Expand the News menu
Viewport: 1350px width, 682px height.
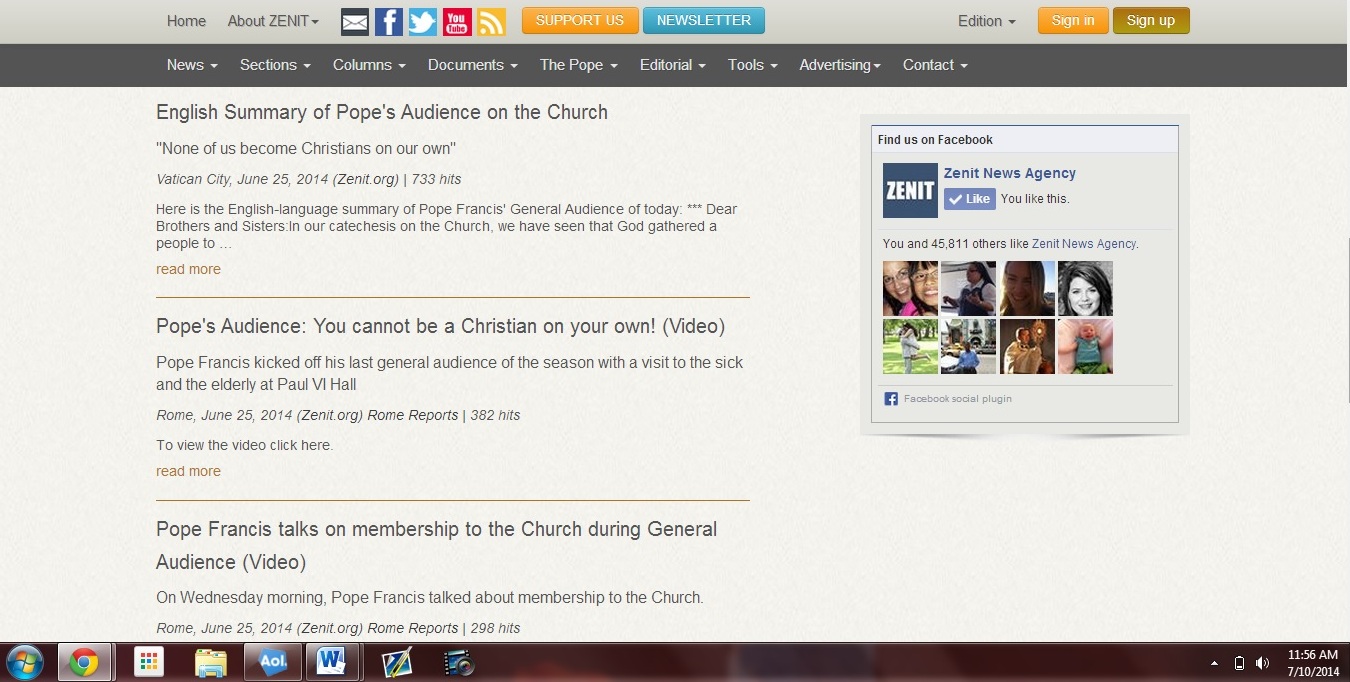click(x=192, y=65)
